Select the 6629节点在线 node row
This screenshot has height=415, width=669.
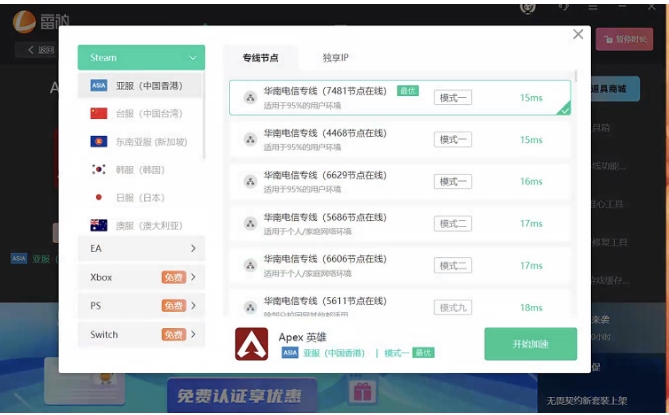[x=400, y=182]
